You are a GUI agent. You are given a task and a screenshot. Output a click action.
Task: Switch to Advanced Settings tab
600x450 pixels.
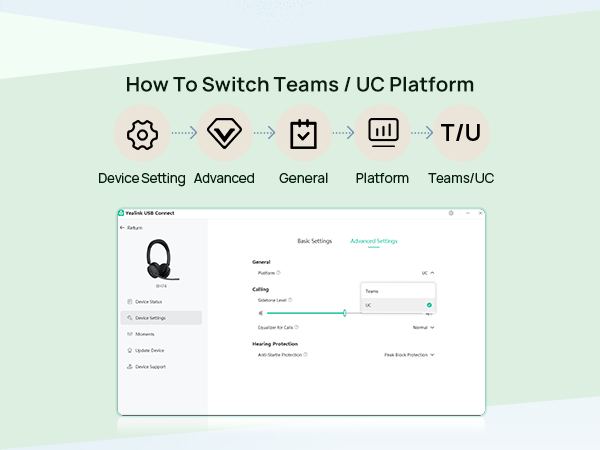coord(374,241)
